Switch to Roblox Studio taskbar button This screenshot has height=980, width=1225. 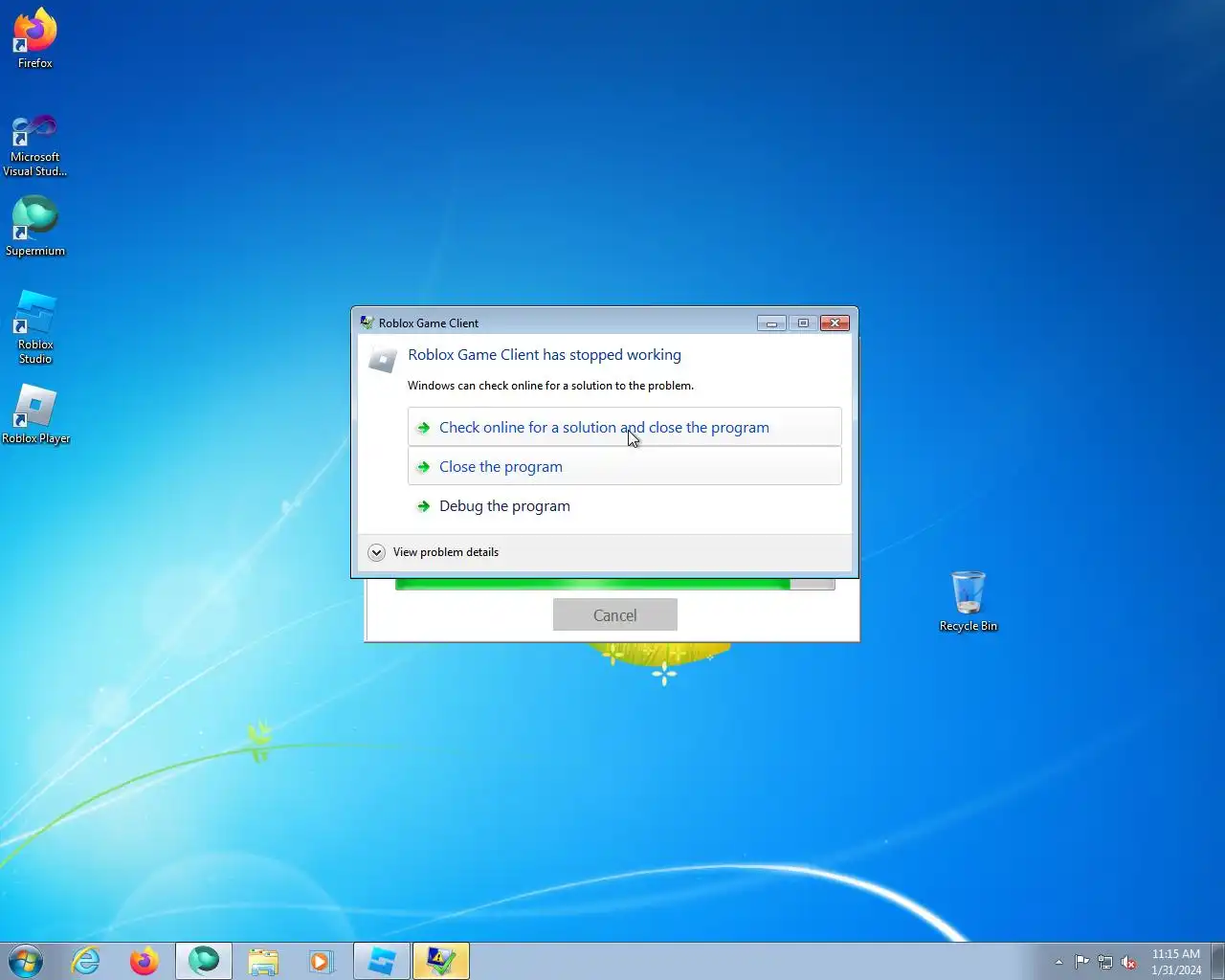click(382, 961)
